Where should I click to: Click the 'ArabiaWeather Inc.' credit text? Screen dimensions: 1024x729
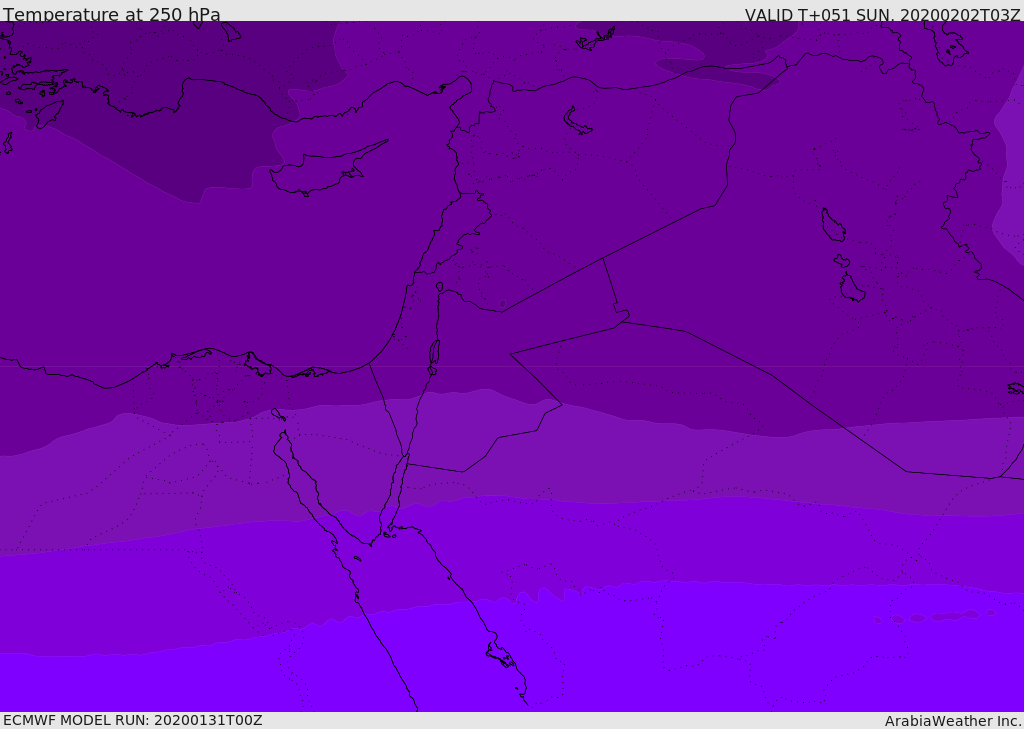pyautogui.click(x=954, y=721)
